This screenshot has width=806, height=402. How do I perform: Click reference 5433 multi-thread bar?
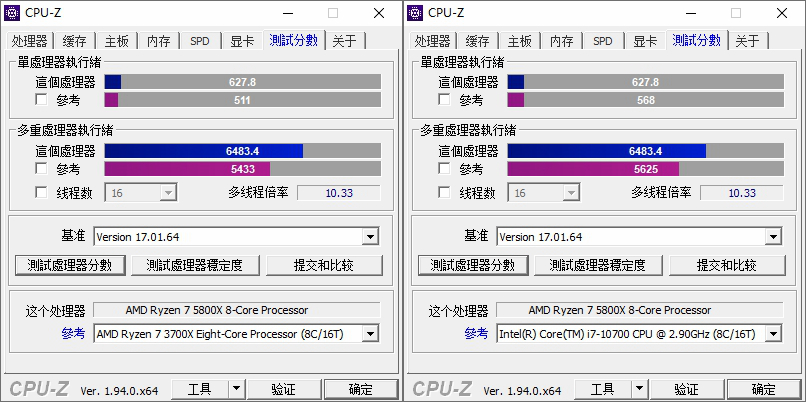[243, 169]
